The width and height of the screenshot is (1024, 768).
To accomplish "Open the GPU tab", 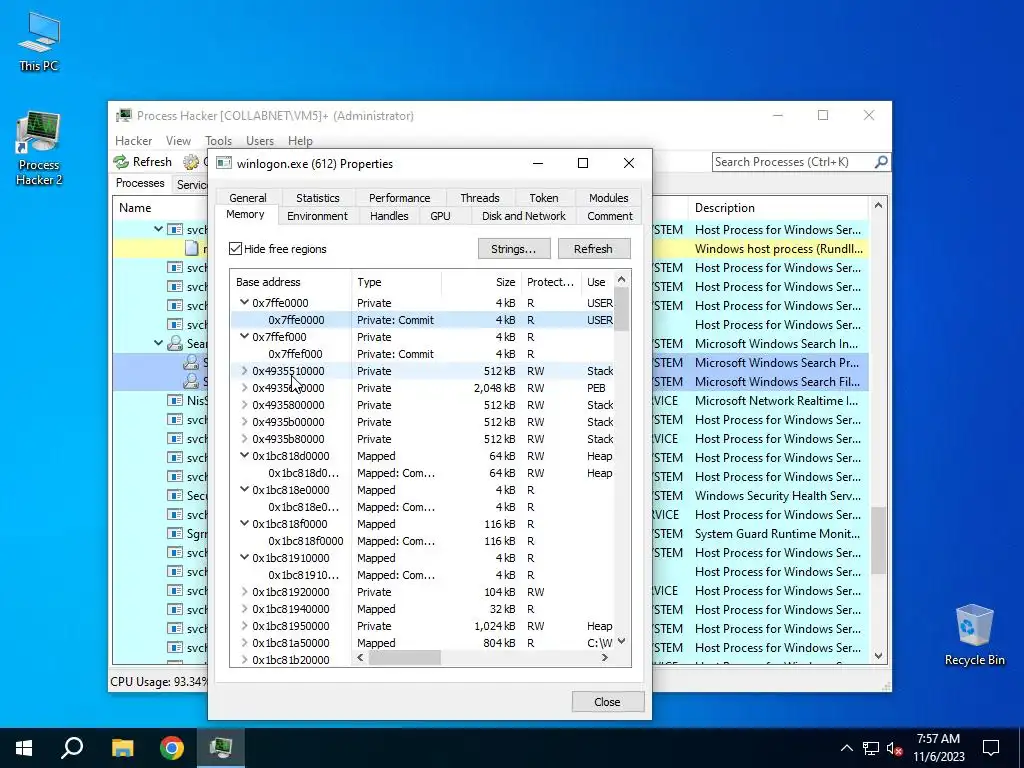I will 440,216.
